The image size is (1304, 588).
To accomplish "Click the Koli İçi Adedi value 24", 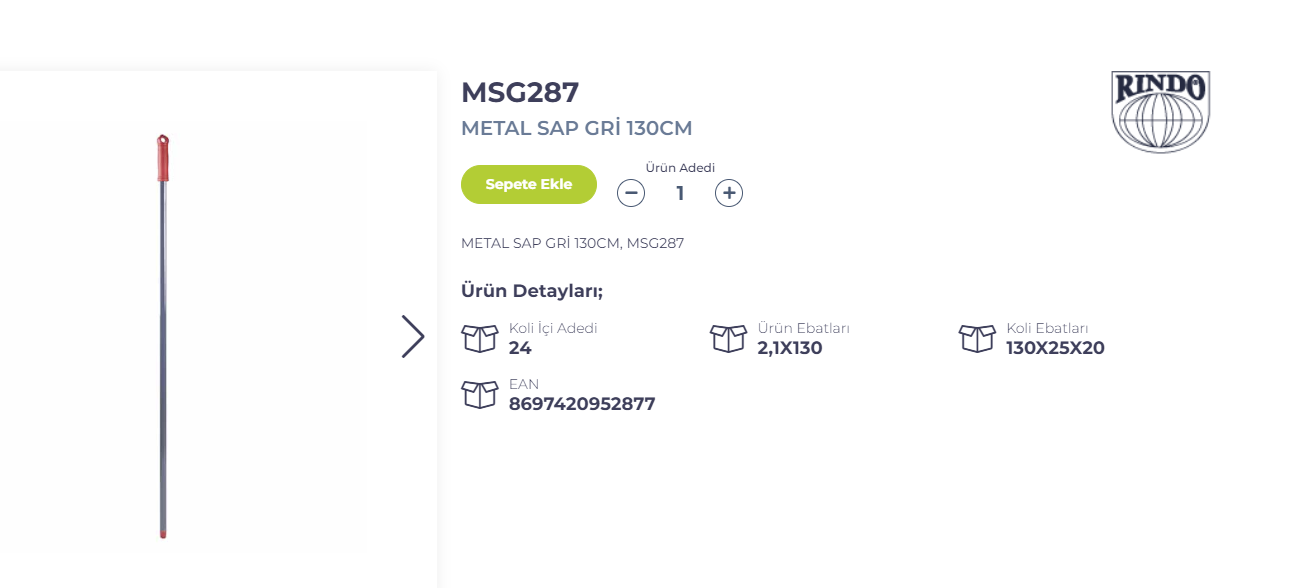I will (520, 348).
